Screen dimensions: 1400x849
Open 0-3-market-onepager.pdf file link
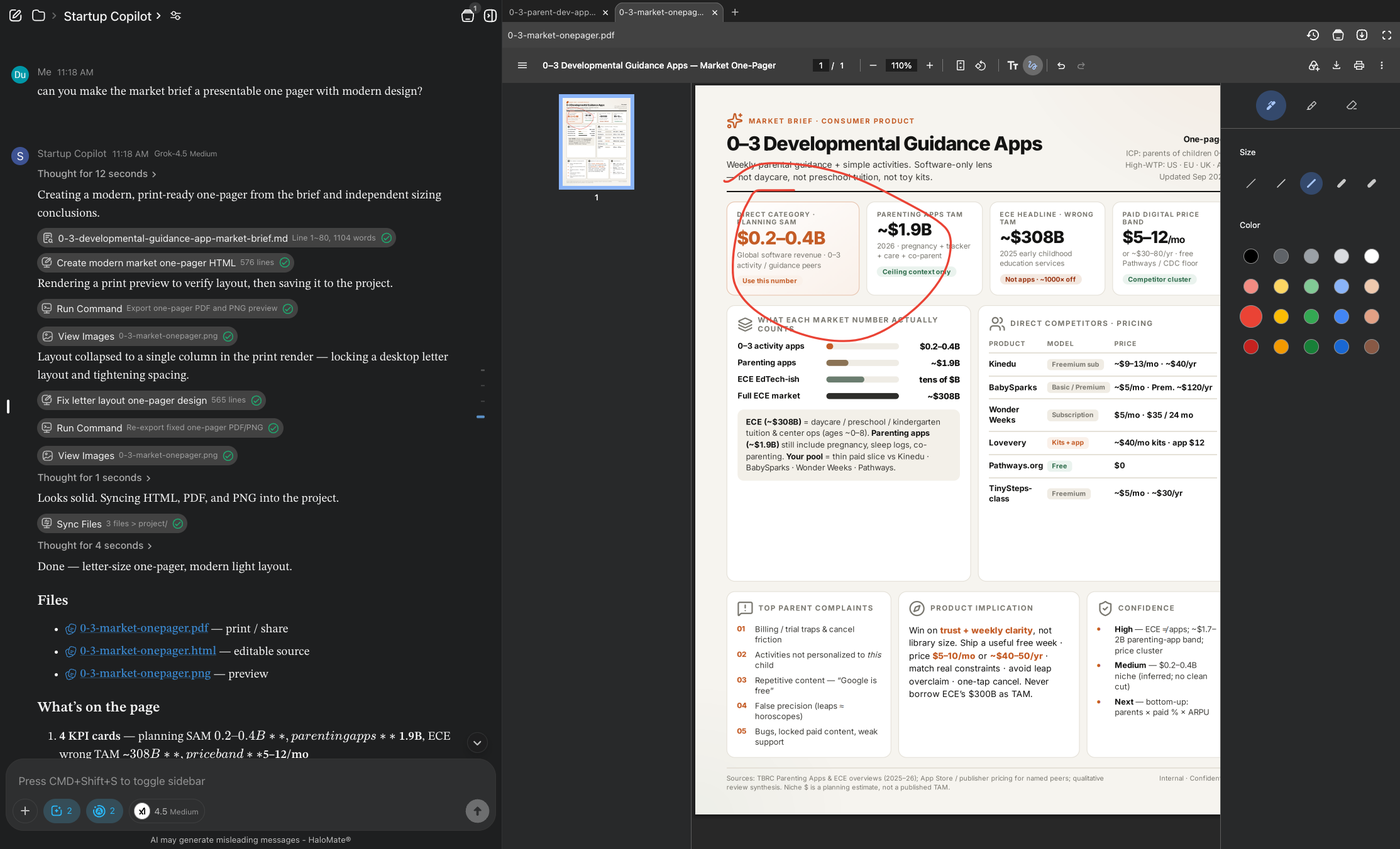pos(144,628)
